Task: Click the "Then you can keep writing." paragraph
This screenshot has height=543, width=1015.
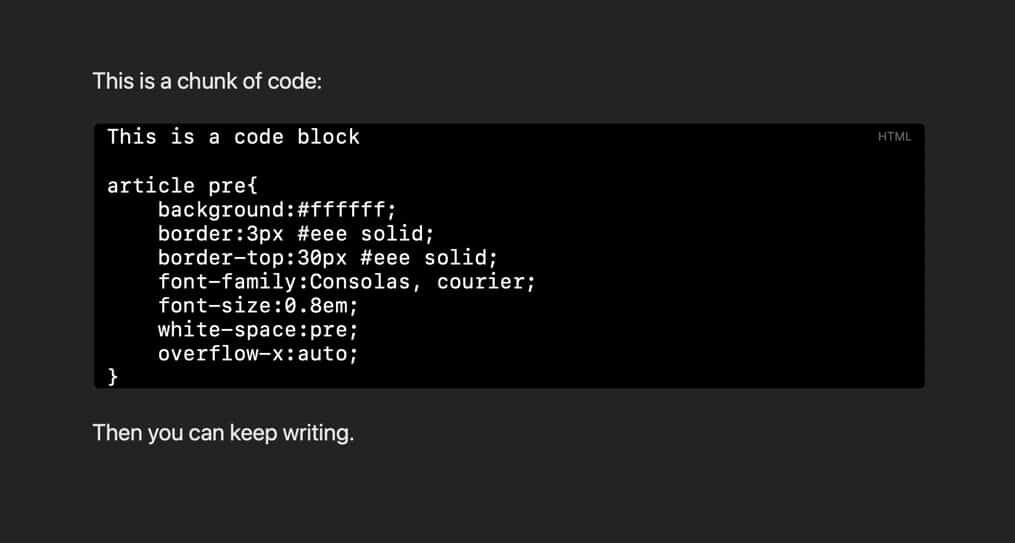Action: point(223,434)
